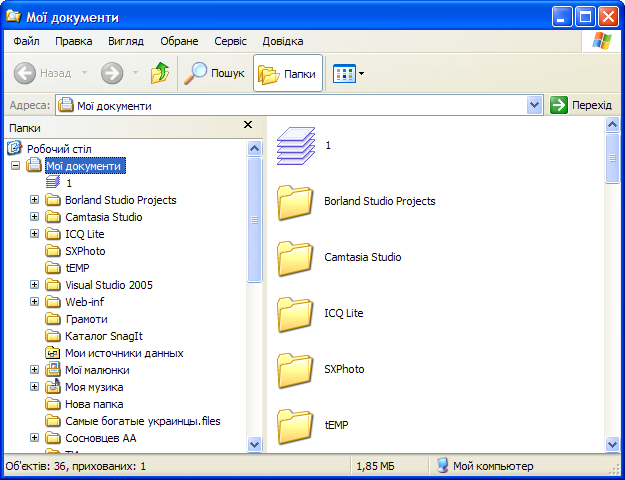
Task: Expand Мої малюнки tree node
Action: pyautogui.click(x=35, y=370)
